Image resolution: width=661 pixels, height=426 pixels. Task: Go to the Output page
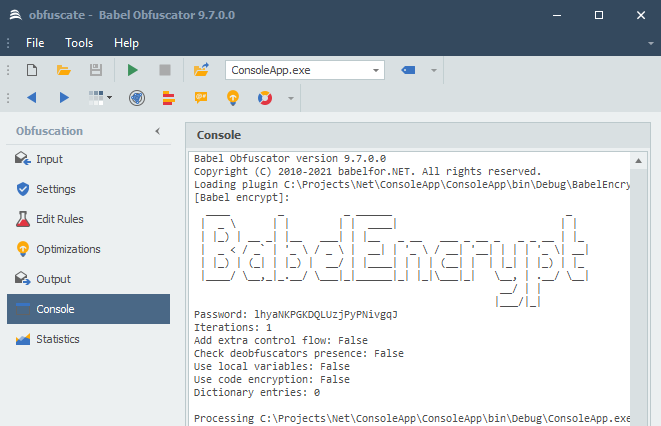point(89,279)
